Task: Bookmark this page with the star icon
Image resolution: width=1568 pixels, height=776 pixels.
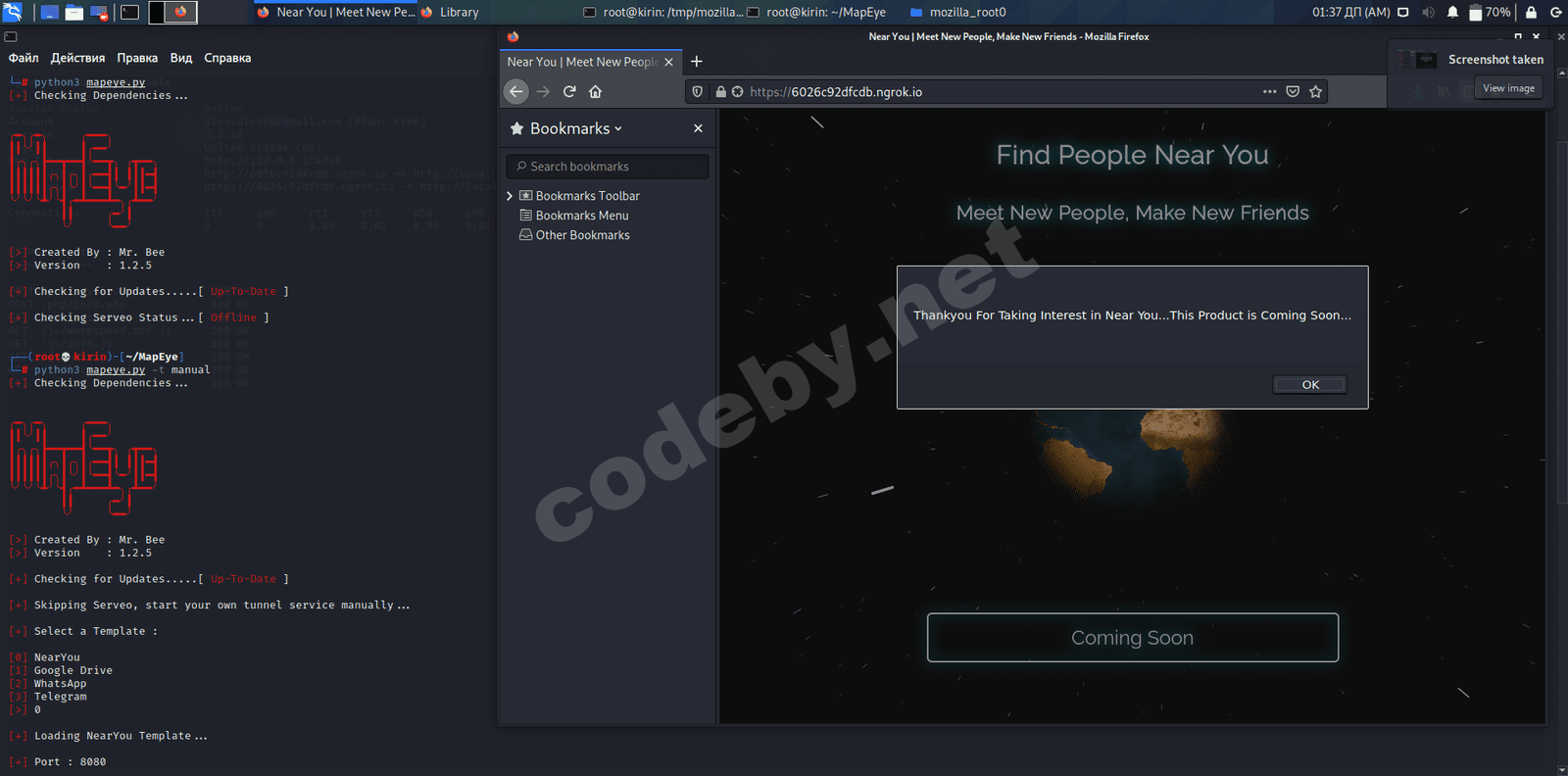Action: pos(1316,91)
